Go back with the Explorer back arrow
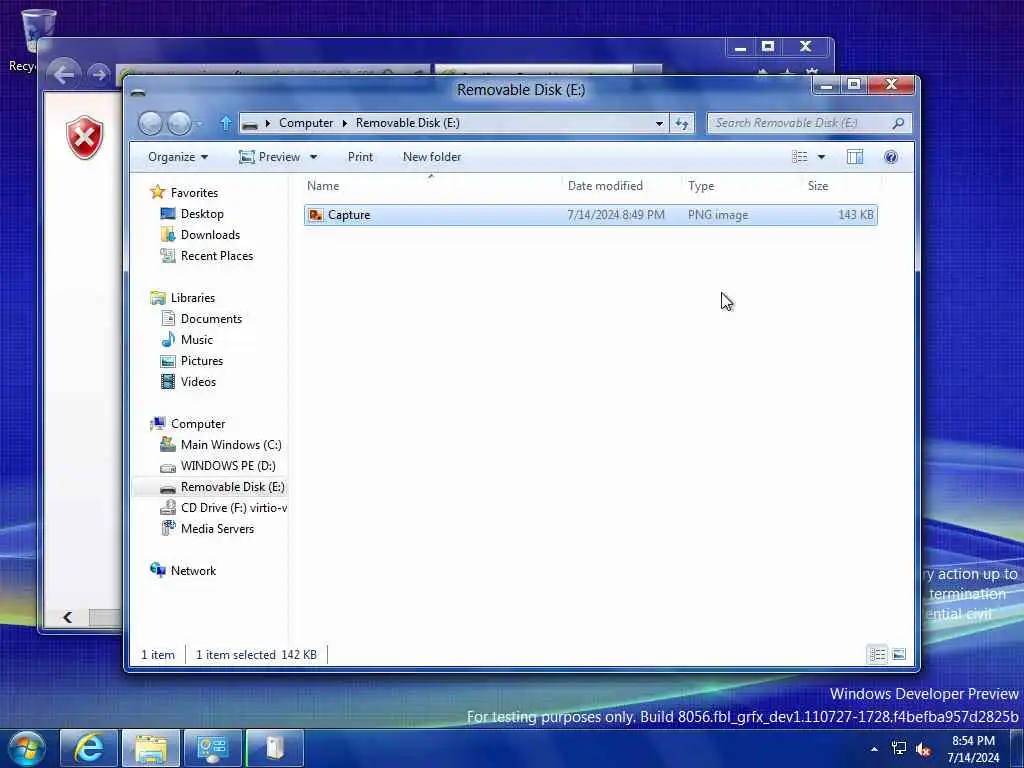 150,123
